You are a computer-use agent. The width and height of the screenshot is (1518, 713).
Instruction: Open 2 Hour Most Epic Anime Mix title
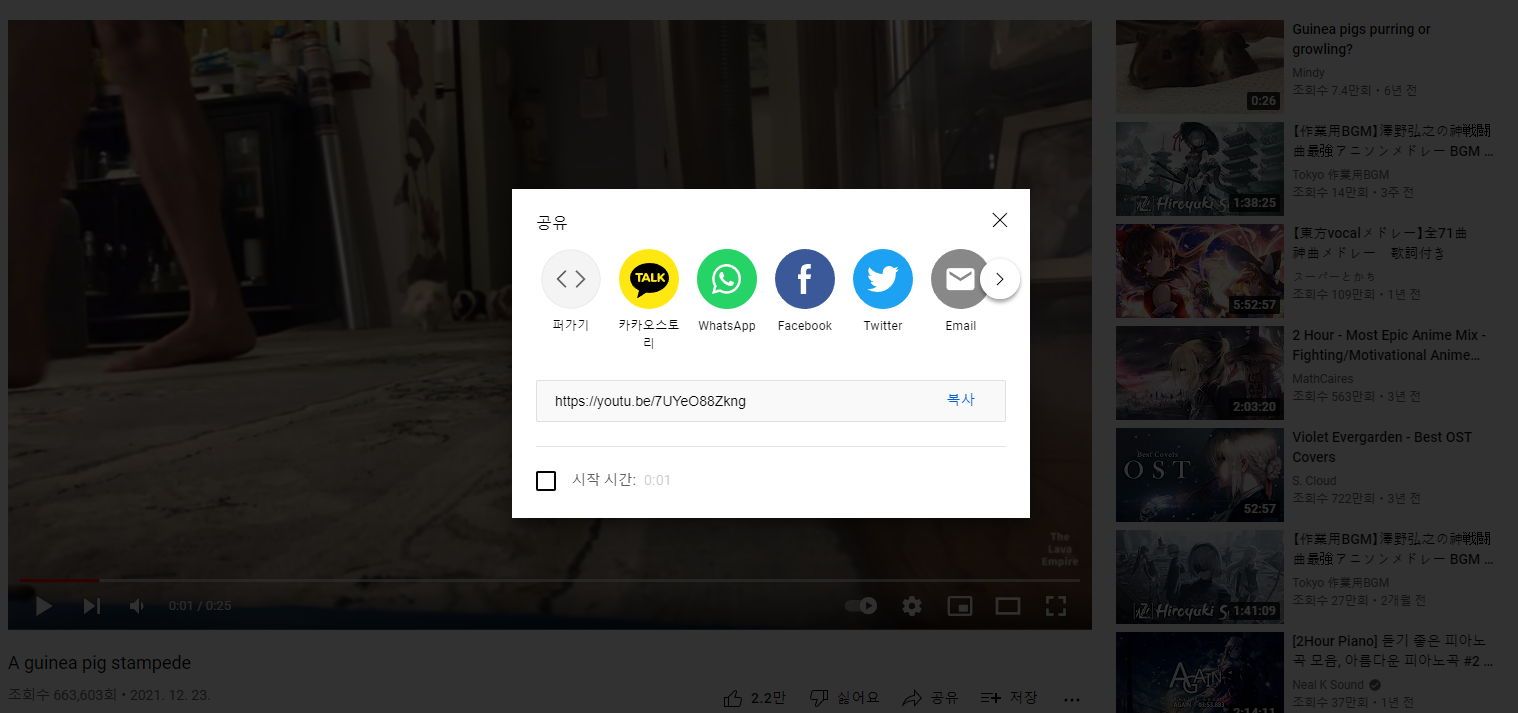pyautogui.click(x=1388, y=345)
